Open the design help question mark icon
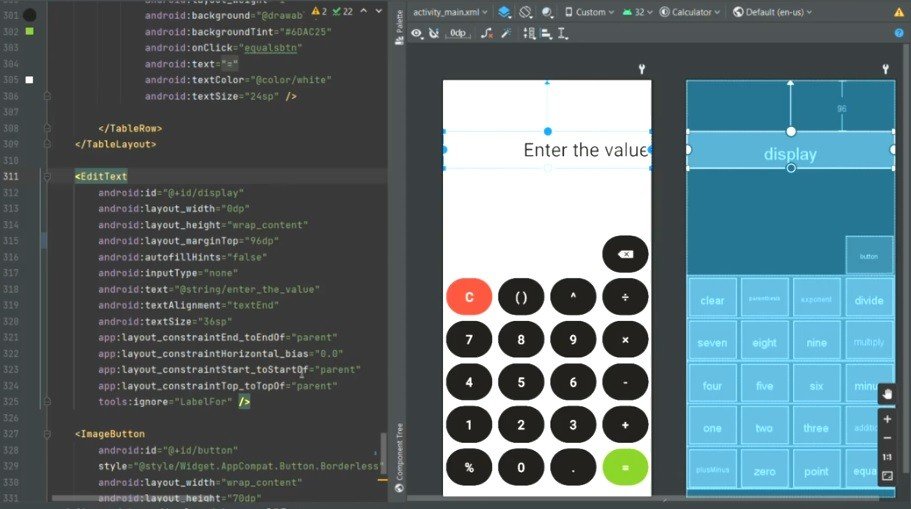The image size is (911, 509). coord(899,33)
